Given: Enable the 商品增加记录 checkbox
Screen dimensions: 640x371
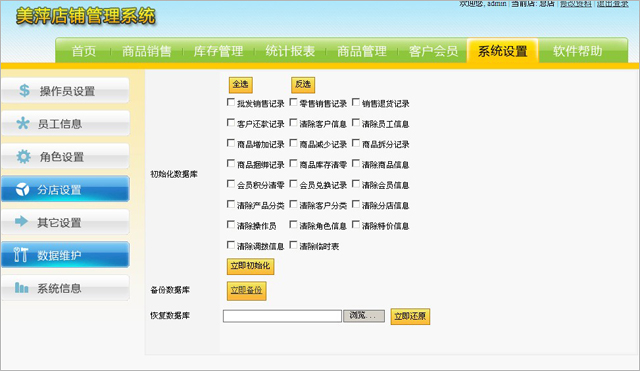Looking at the screenshot, I should click(x=231, y=143).
